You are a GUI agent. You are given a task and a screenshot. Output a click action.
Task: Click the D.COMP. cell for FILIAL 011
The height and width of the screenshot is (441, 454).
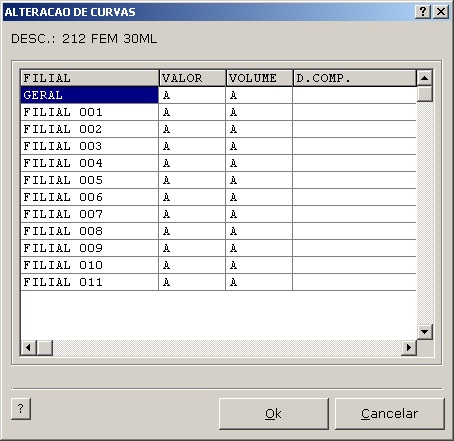click(354, 282)
